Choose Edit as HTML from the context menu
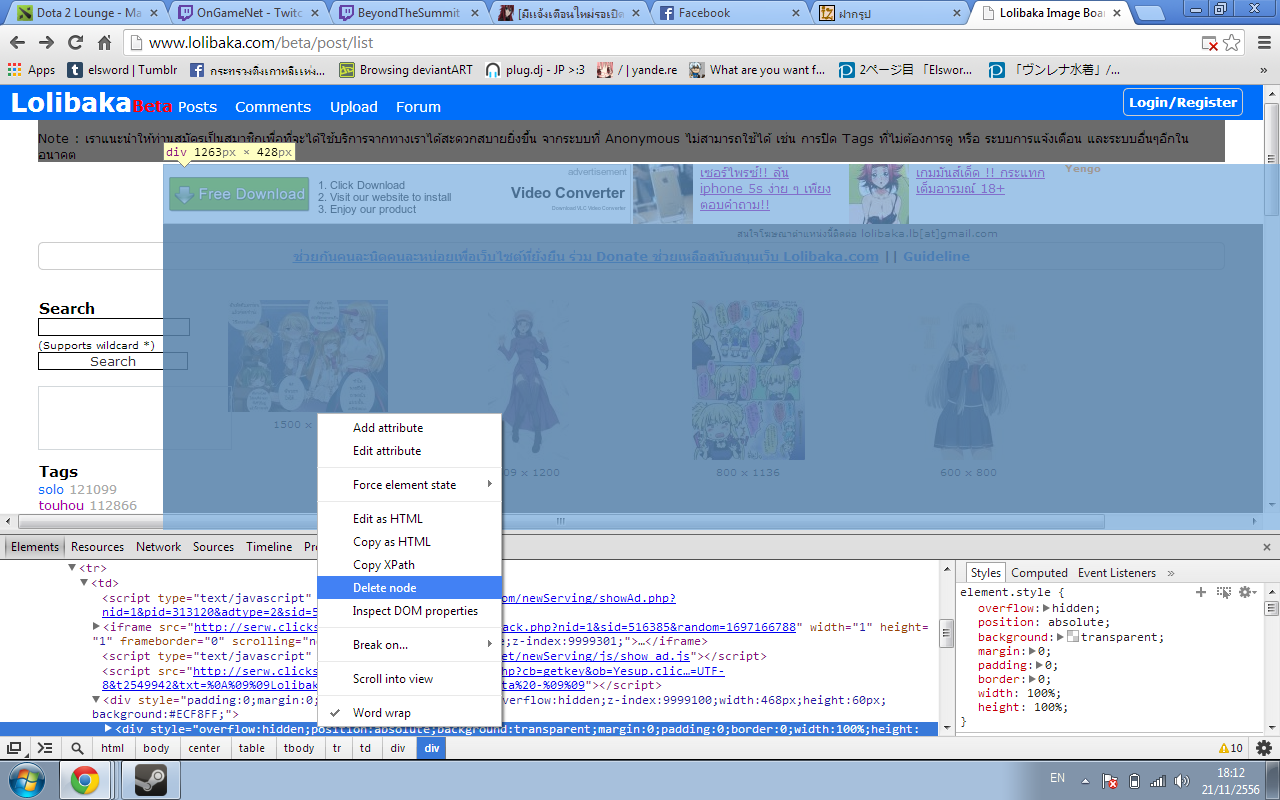Viewport: 1280px width, 800px height. (409, 519)
